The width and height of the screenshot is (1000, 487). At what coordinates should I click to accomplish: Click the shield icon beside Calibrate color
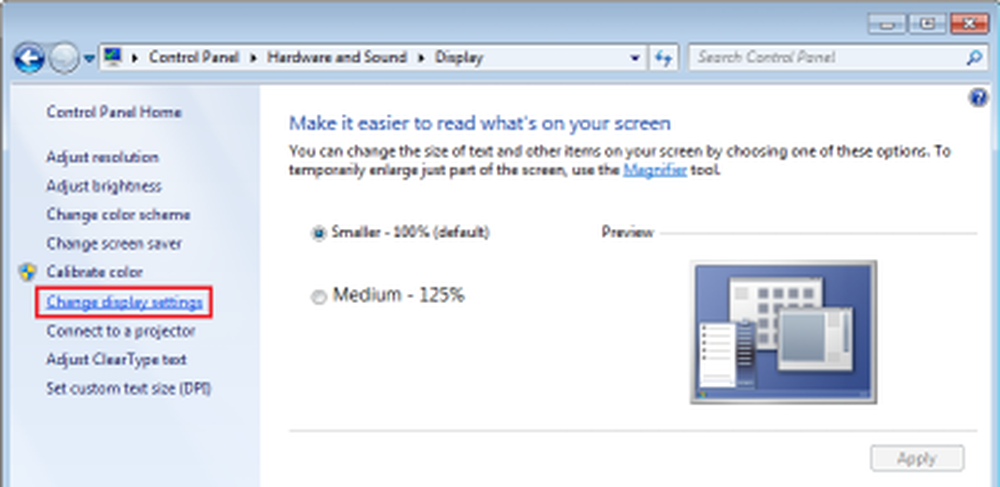(28, 272)
